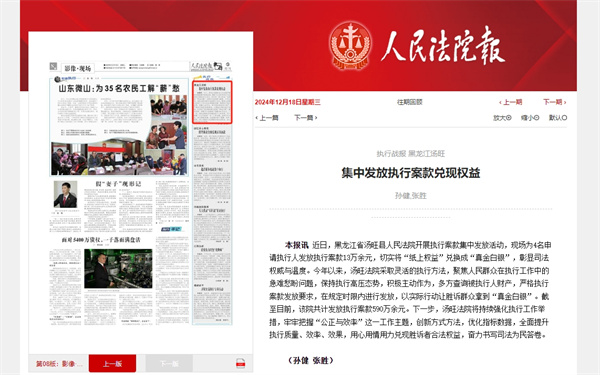Click the QR code icon on newspaper page
Viewport: 600px width, 375px height.
pos(53,66)
